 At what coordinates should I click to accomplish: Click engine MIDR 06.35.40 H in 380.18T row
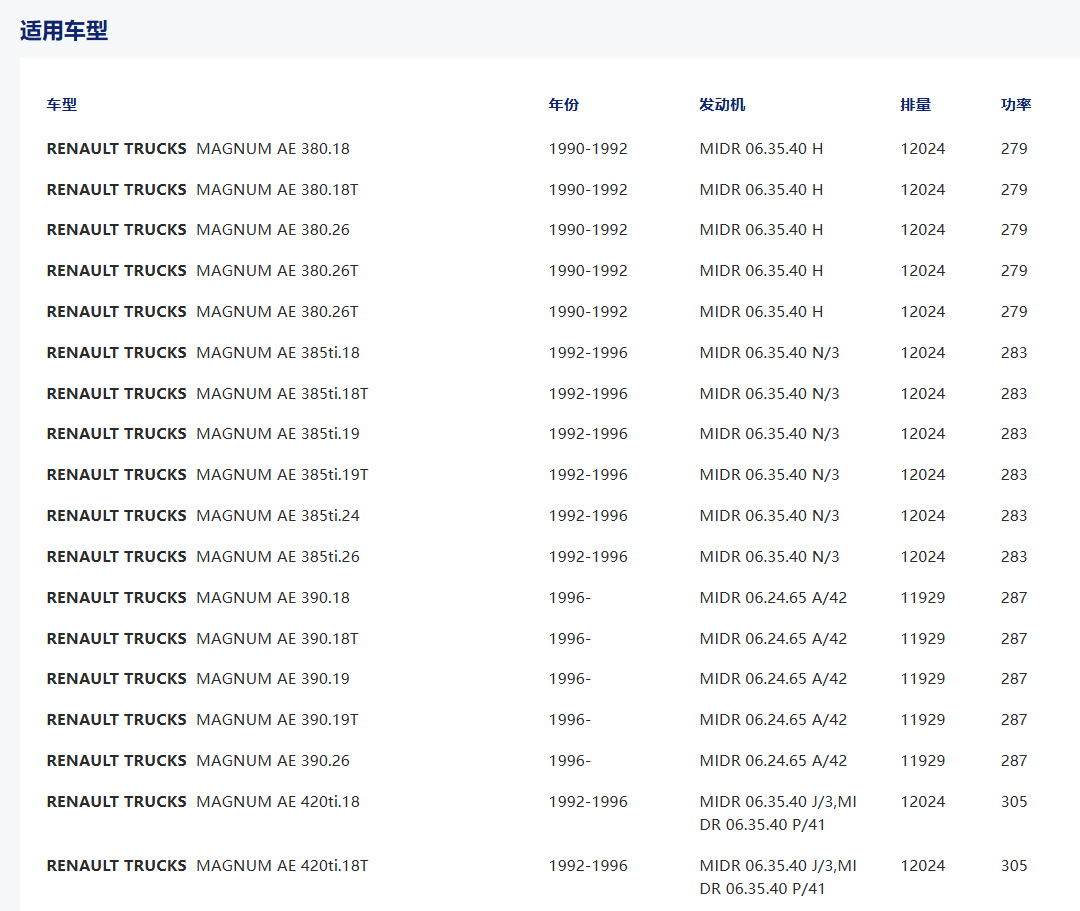pos(761,189)
